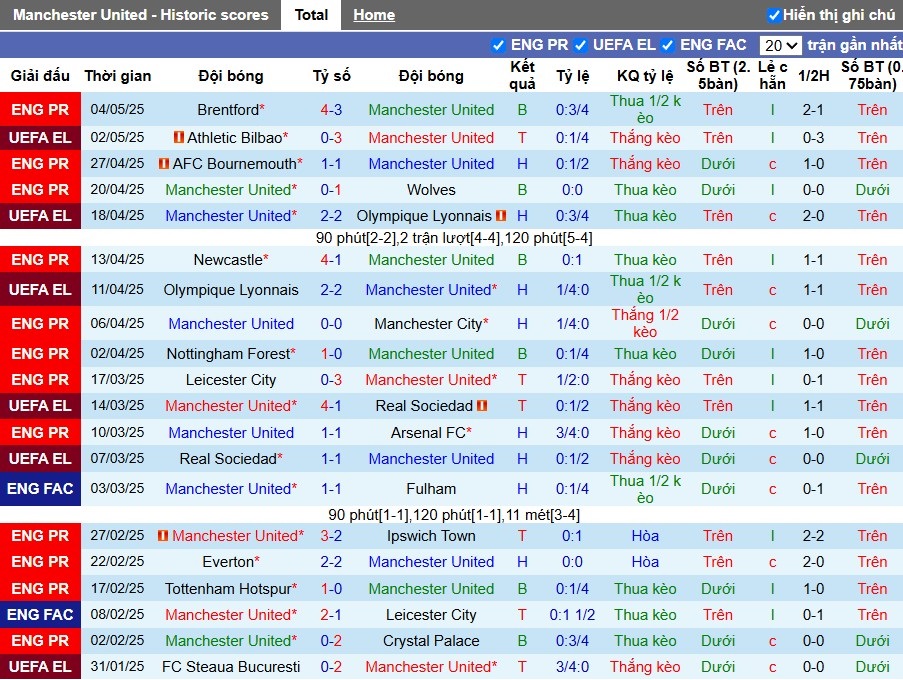The image size is (903, 680).
Task: Open Tottenham Hotspur team link
Action: [228, 588]
